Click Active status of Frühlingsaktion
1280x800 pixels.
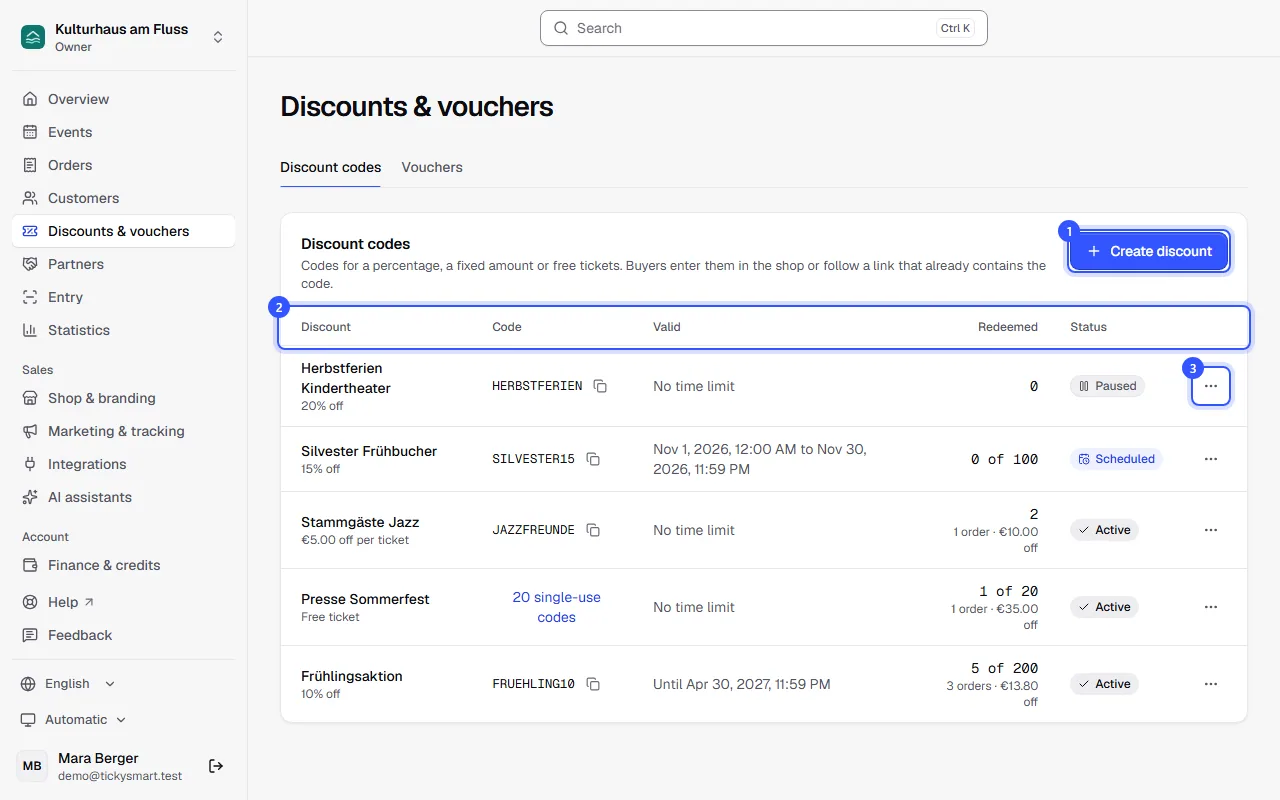coord(1104,684)
